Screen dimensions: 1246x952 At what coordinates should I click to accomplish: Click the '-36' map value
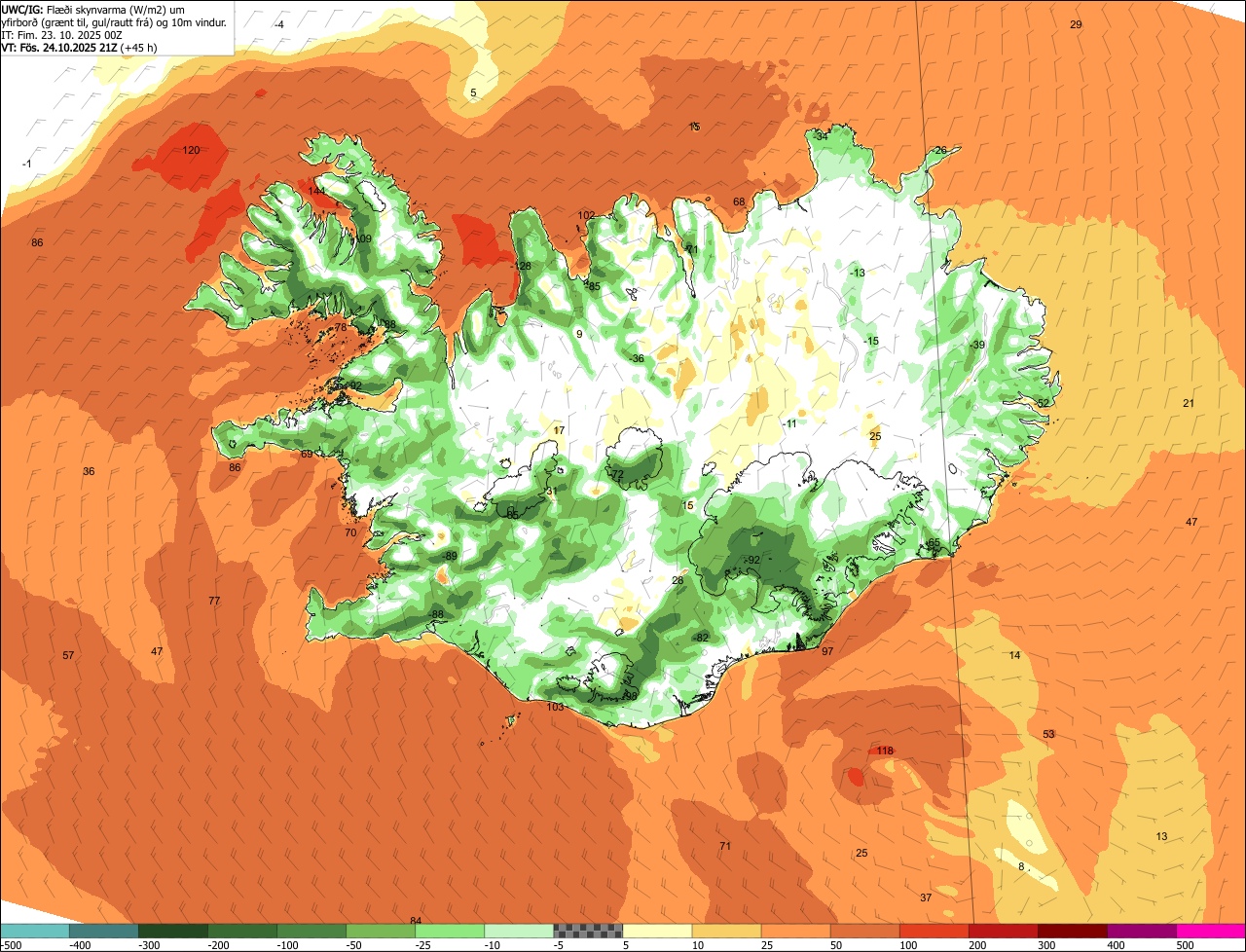click(x=637, y=358)
